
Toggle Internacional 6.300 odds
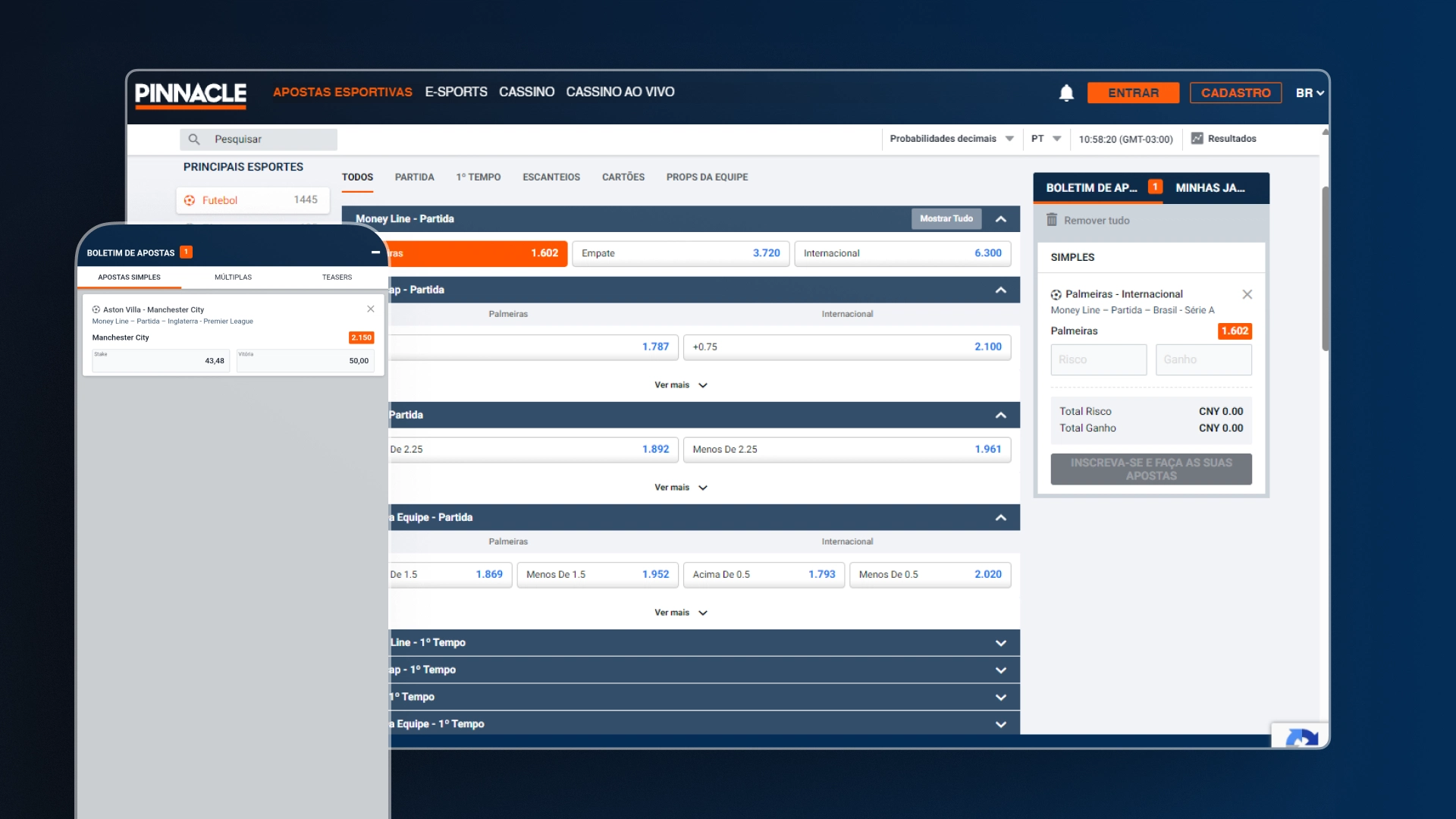tap(902, 253)
